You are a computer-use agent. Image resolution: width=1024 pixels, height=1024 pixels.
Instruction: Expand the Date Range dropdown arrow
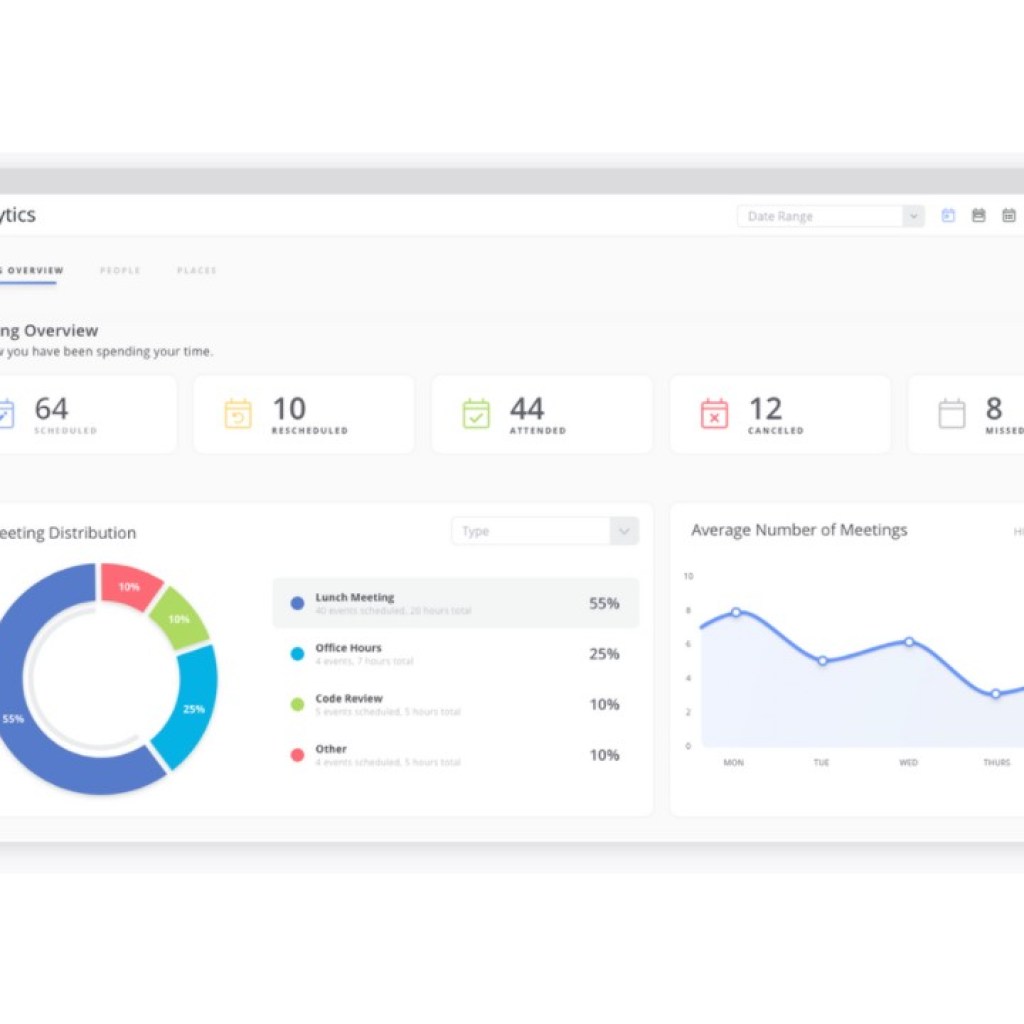coord(913,216)
